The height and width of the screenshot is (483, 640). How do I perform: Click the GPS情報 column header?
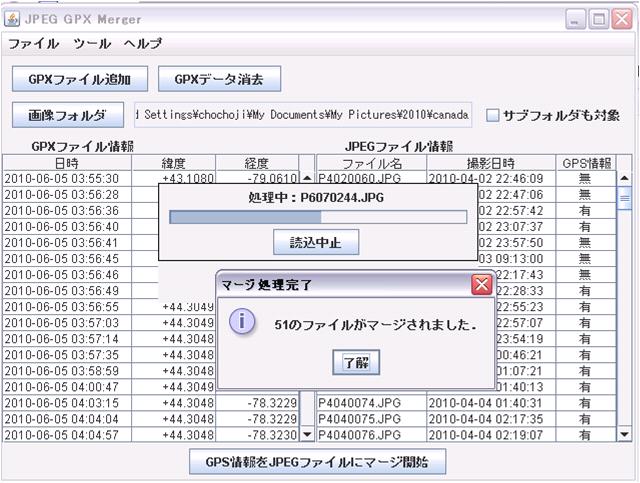[586, 163]
